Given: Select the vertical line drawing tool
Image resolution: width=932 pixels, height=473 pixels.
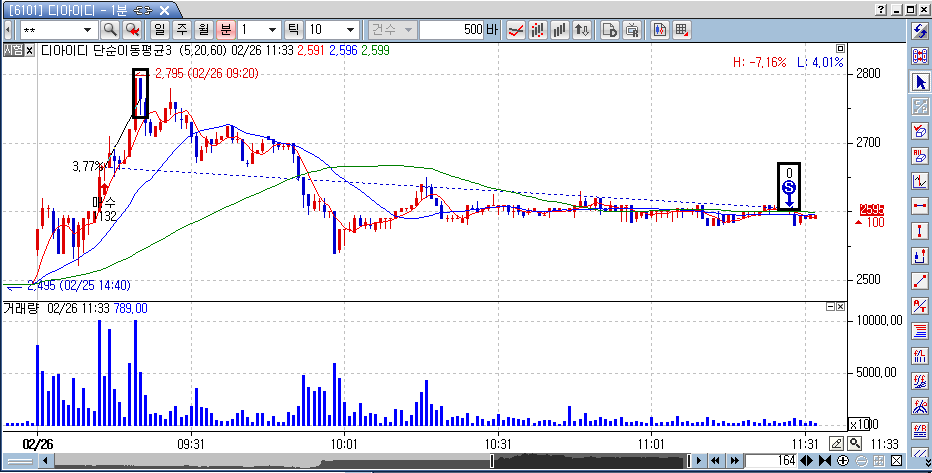Looking at the screenshot, I should click(x=920, y=231).
